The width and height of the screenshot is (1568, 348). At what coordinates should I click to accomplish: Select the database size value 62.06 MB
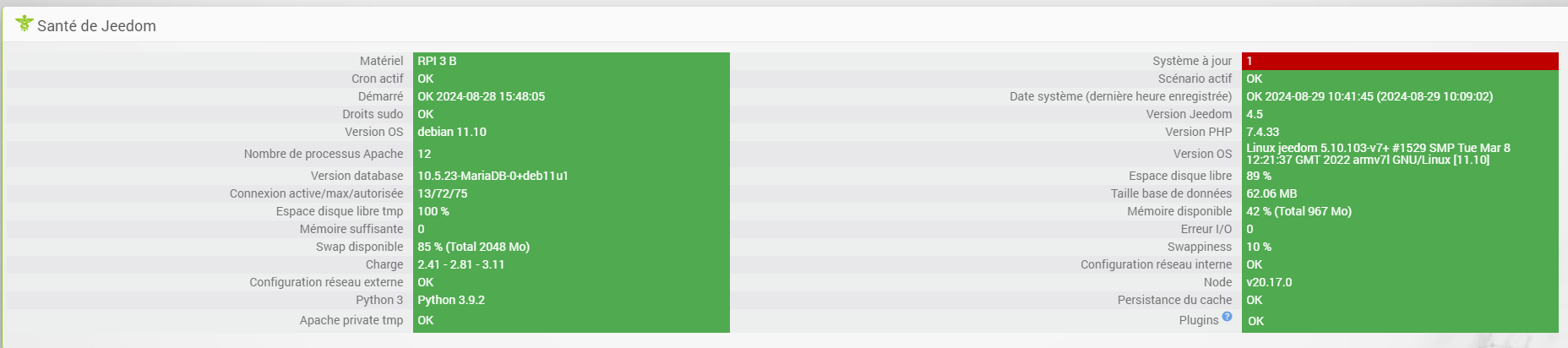click(x=1271, y=193)
